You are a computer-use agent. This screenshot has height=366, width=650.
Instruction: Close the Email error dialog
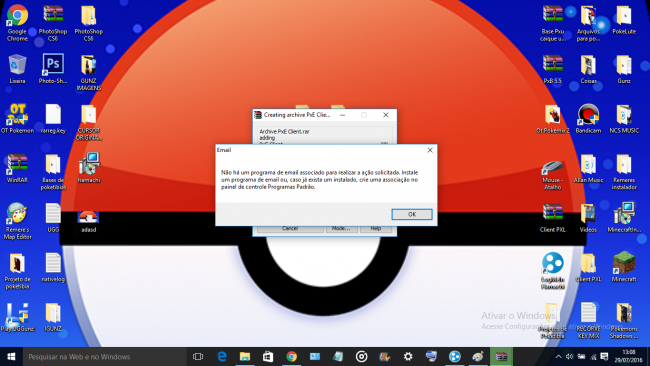coord(430,150)
